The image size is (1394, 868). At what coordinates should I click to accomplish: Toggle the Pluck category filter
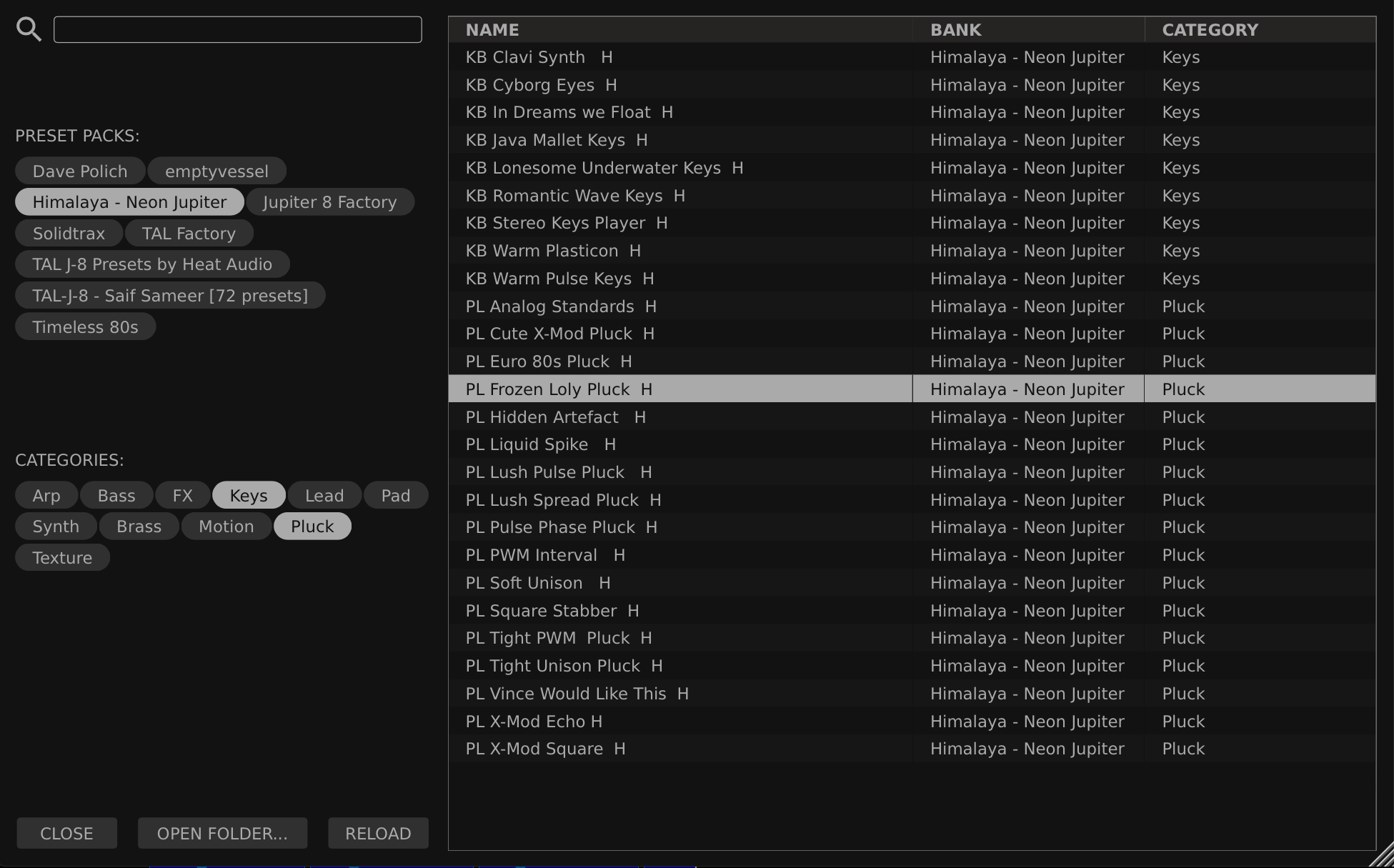(312, 527)
